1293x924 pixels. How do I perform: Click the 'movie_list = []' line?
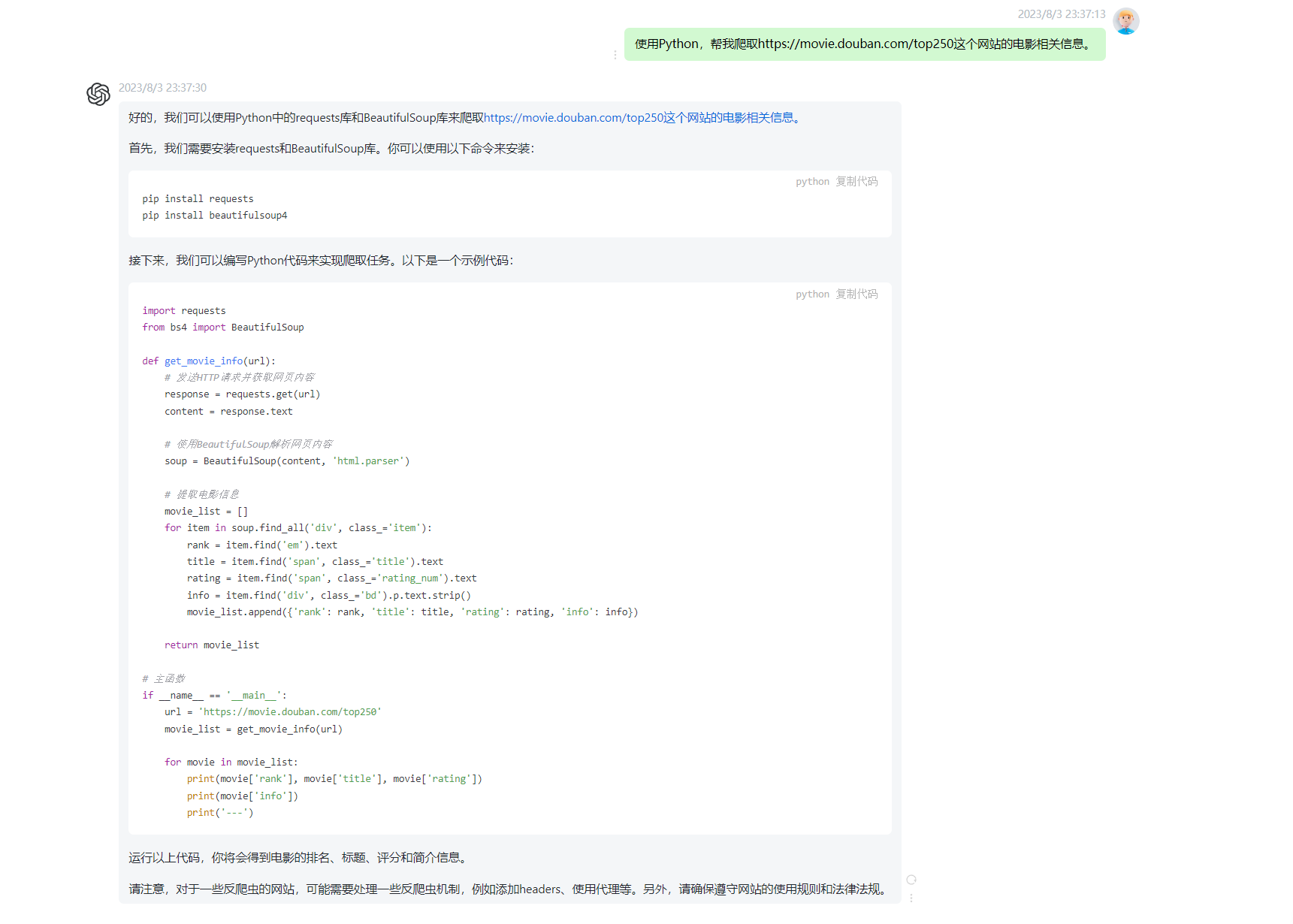[x=206, y=512]
